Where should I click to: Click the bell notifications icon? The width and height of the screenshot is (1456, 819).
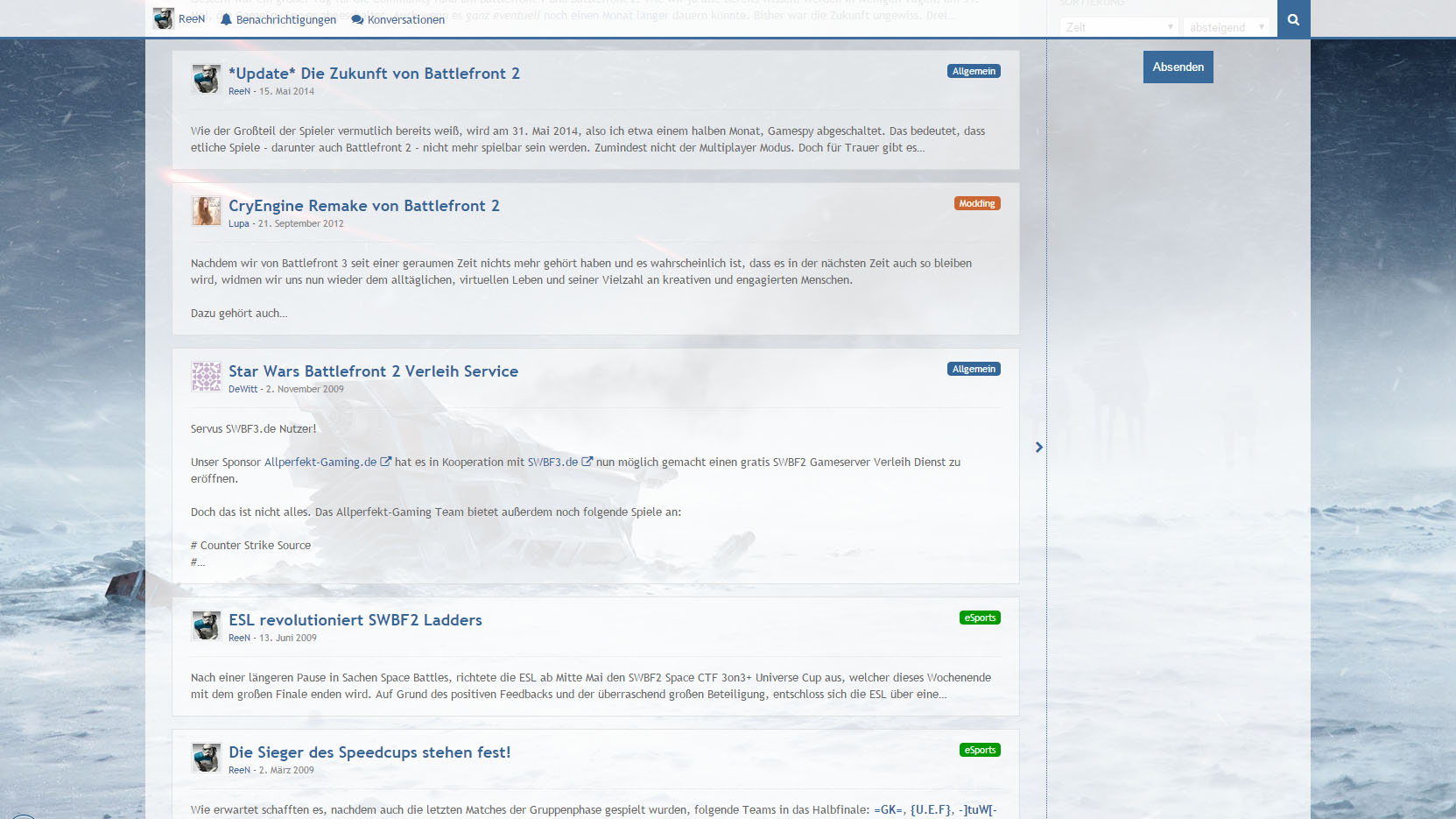[x=226, y=19]
